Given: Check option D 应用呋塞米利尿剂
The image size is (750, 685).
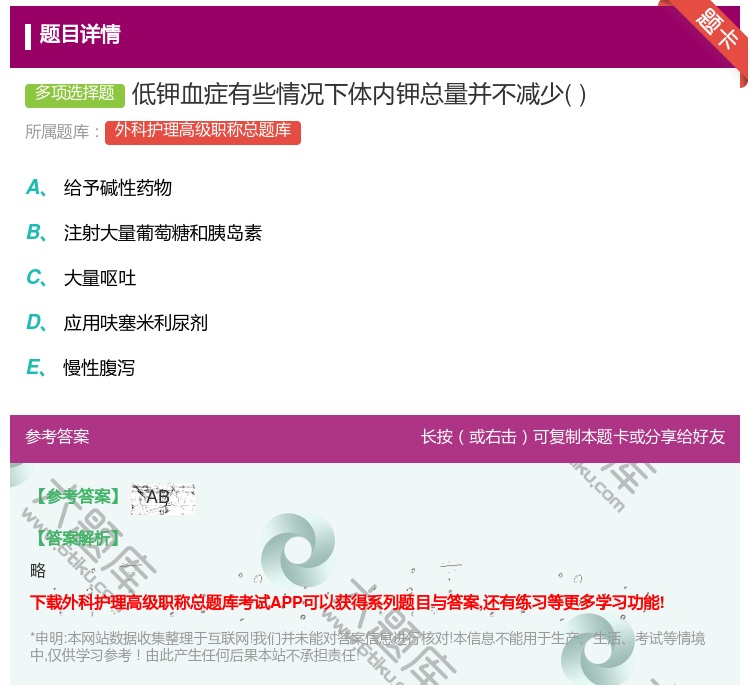Looking at the screenshot, I should click(x=135, y=323).
